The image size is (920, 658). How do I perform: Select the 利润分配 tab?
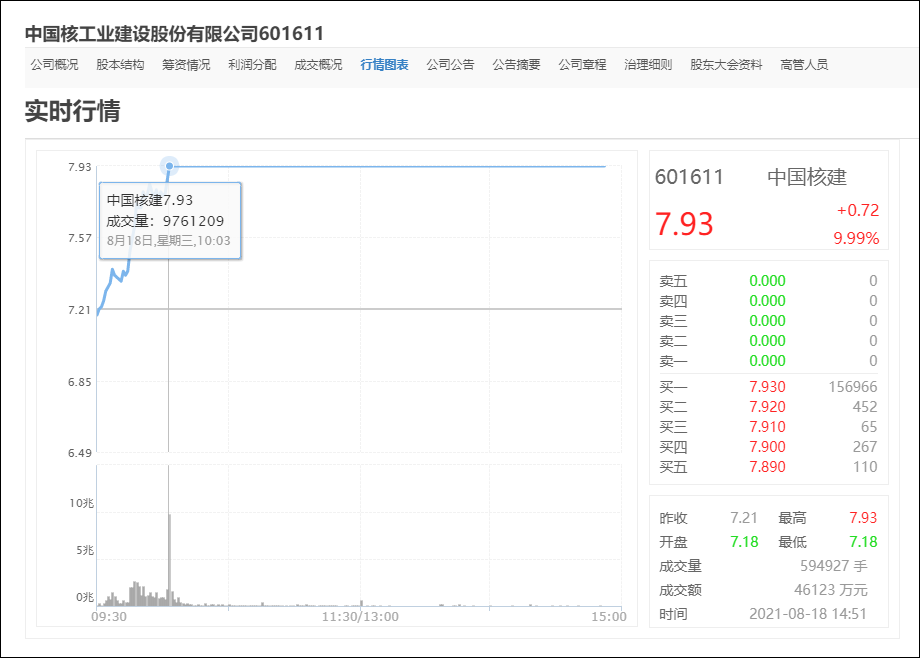[252, 65]
